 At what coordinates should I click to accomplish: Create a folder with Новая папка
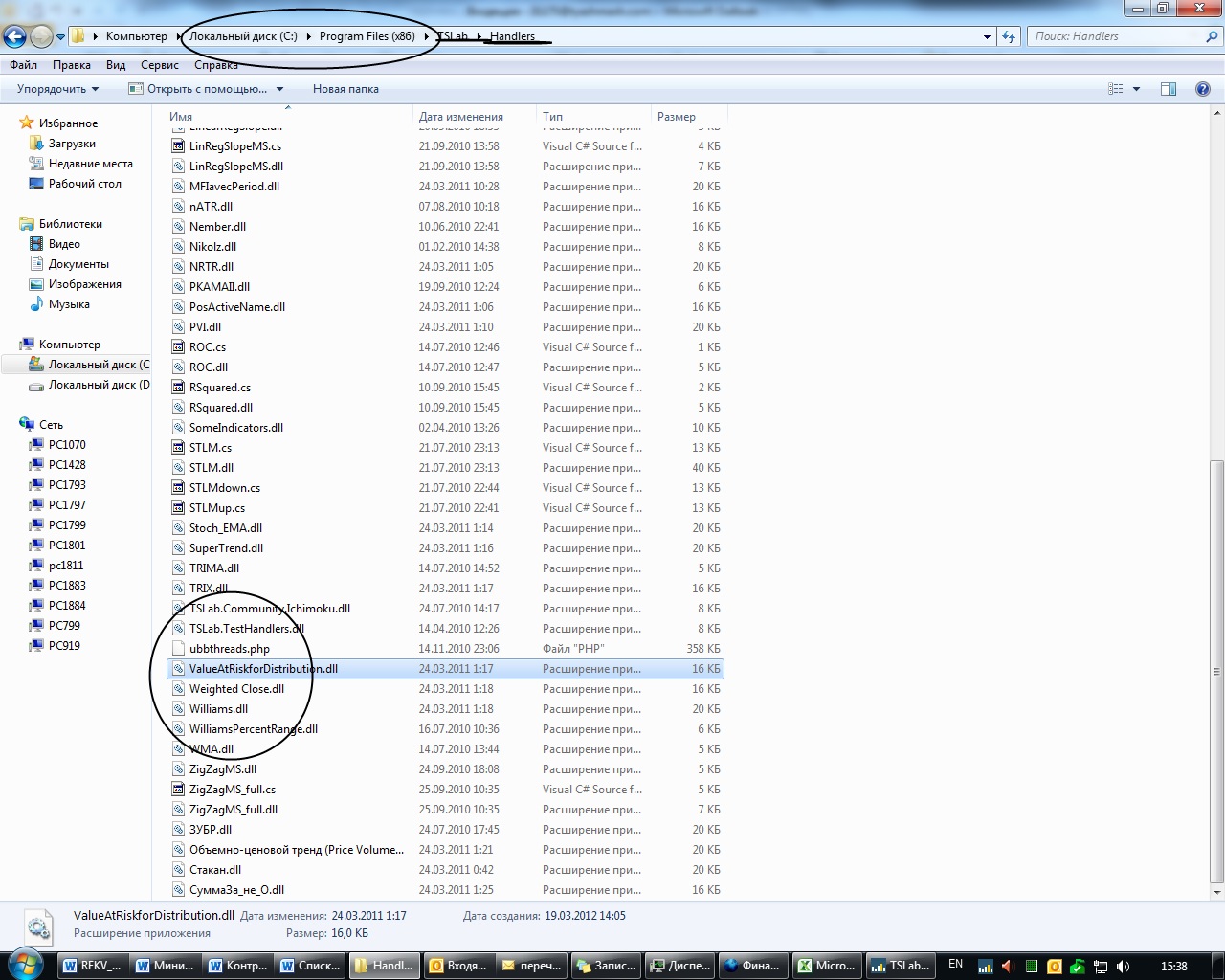click(345, 89)
